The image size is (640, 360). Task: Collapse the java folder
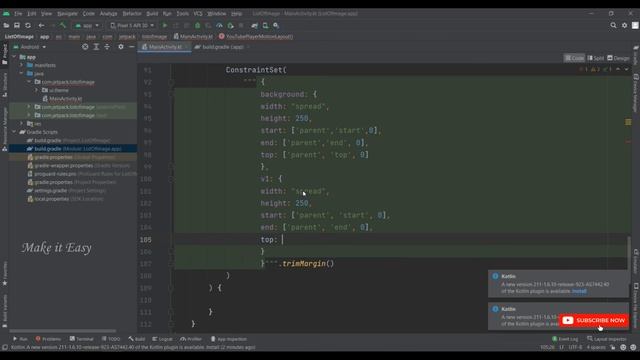coord(22,73)
